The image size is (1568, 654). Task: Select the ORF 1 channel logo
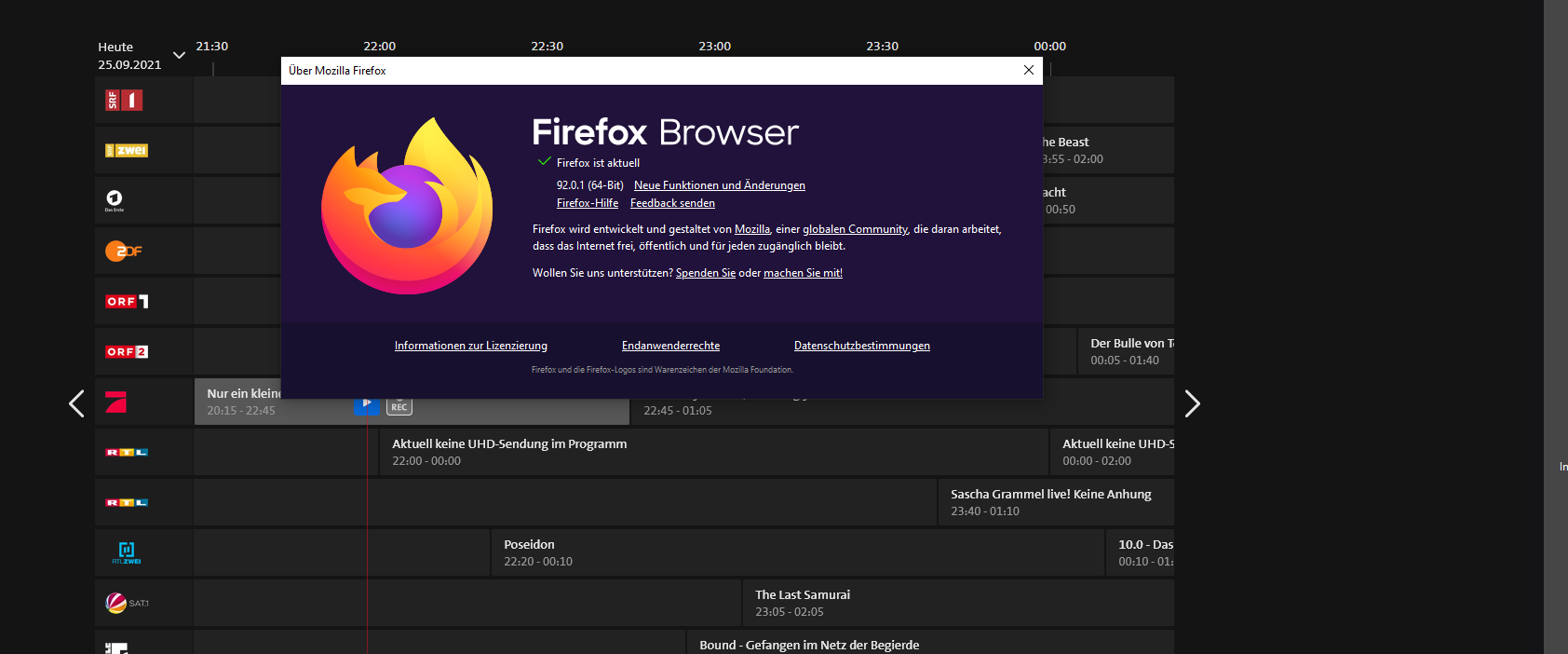click(127, 302)
